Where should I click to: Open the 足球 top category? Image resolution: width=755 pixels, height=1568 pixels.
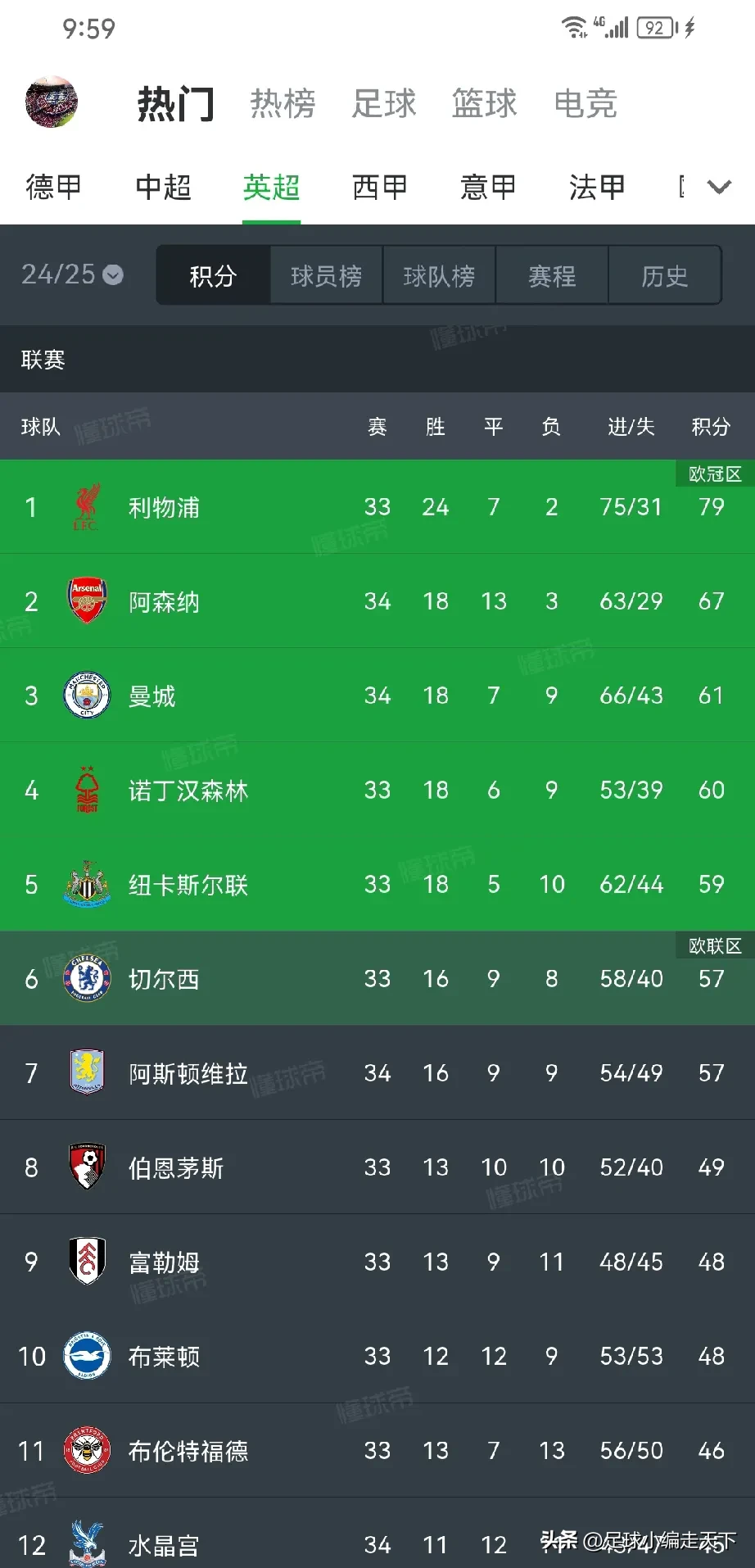tap(384, 104)
